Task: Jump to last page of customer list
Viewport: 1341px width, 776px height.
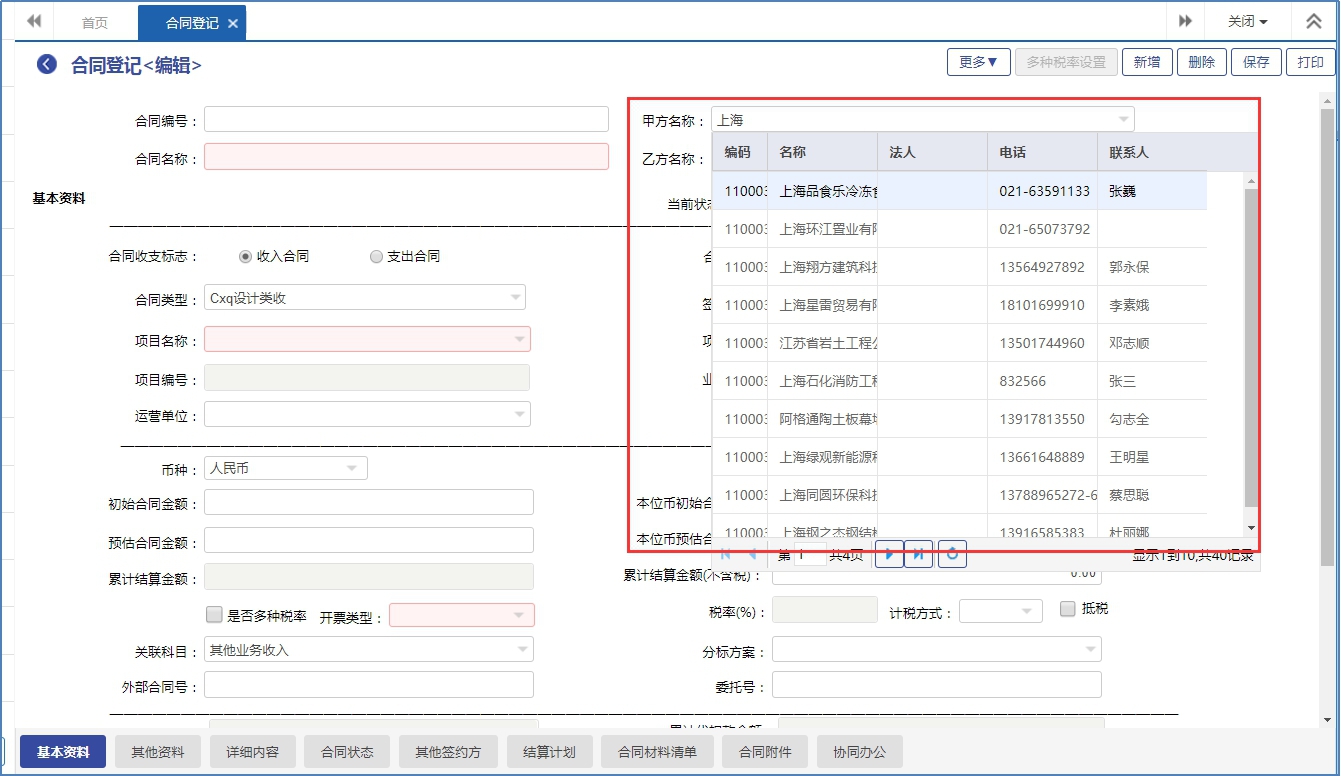Action: click(918, 554)
